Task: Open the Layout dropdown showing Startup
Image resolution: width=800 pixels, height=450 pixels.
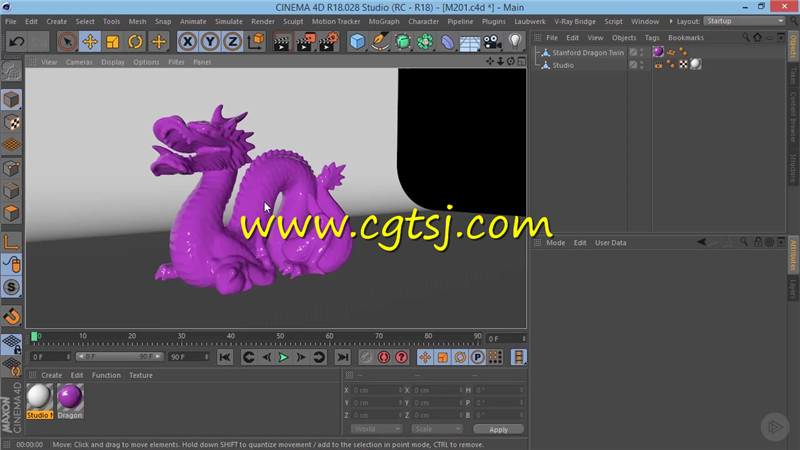Action: point(744,21)
